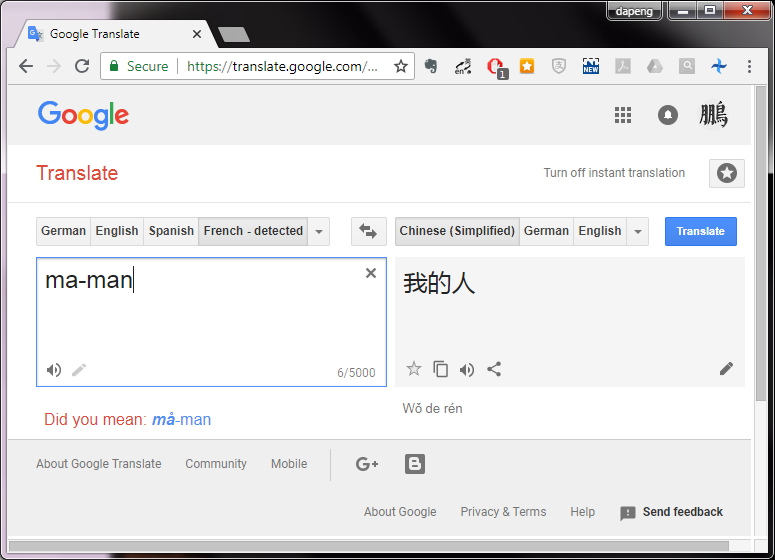Select English as source language
The width and height of the screenshot is (775, 560).
point(117,231)
